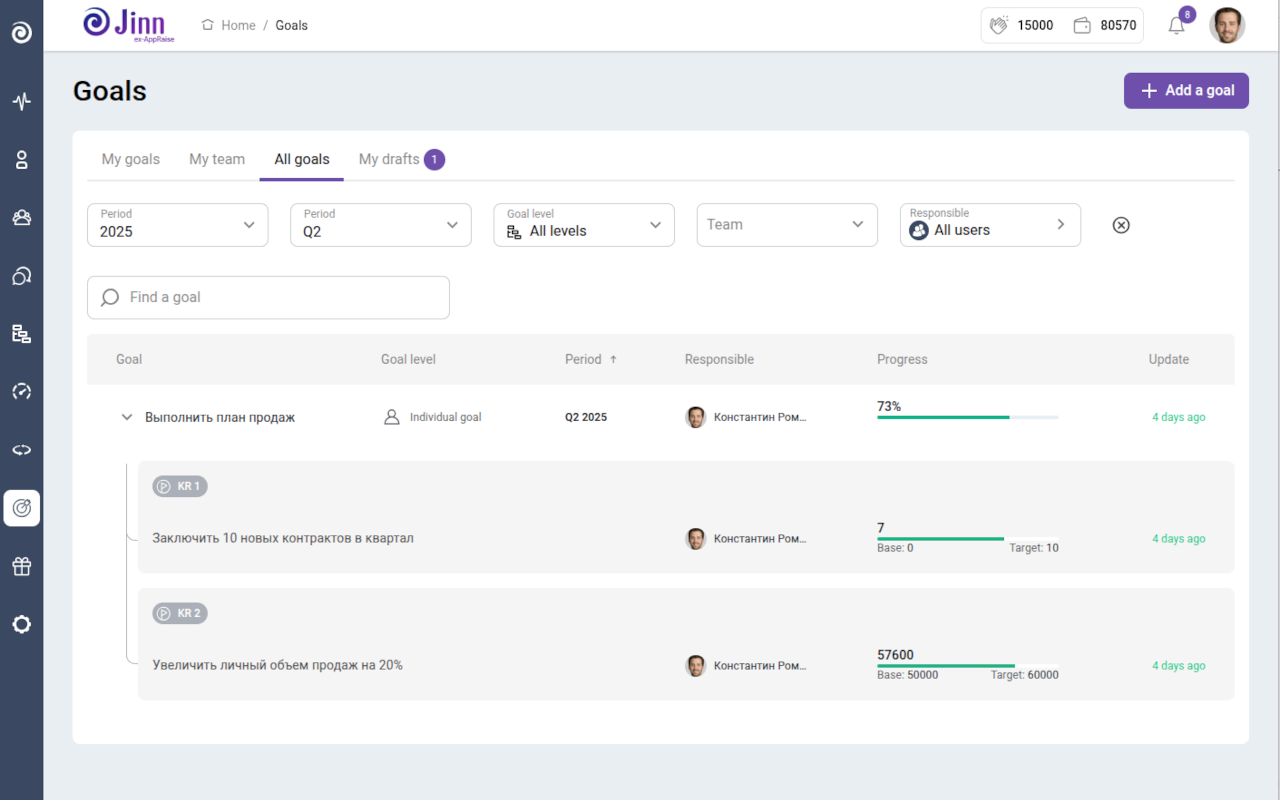Click the Find a goal search field
This screenshot has width=1280, height=800.
tap(268, 297)
